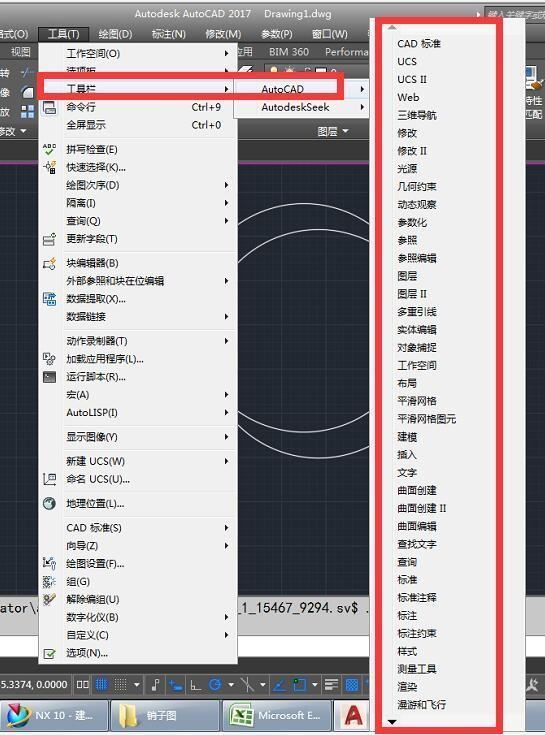
Task: Click the Update Field (更新字段) icon
Action: click(49, 239)
